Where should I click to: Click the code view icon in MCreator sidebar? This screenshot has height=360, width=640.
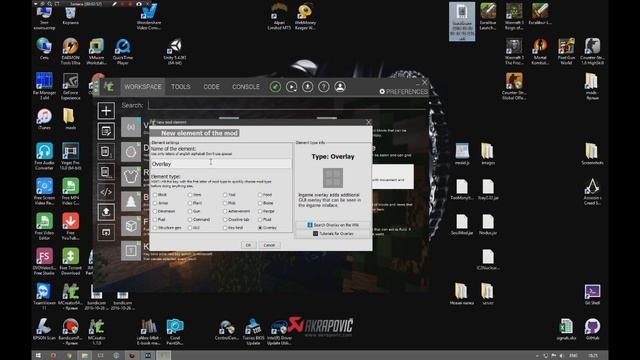106,192
